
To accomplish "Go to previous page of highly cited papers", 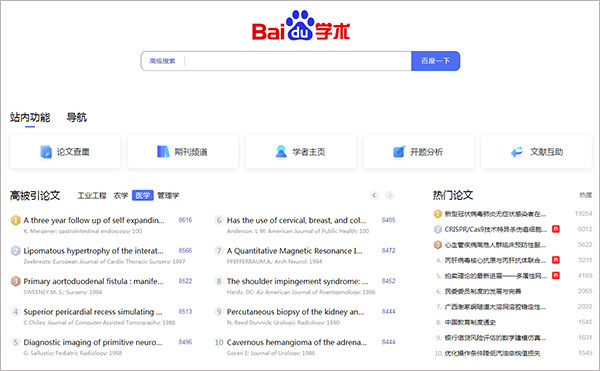I will pos(374,195).
